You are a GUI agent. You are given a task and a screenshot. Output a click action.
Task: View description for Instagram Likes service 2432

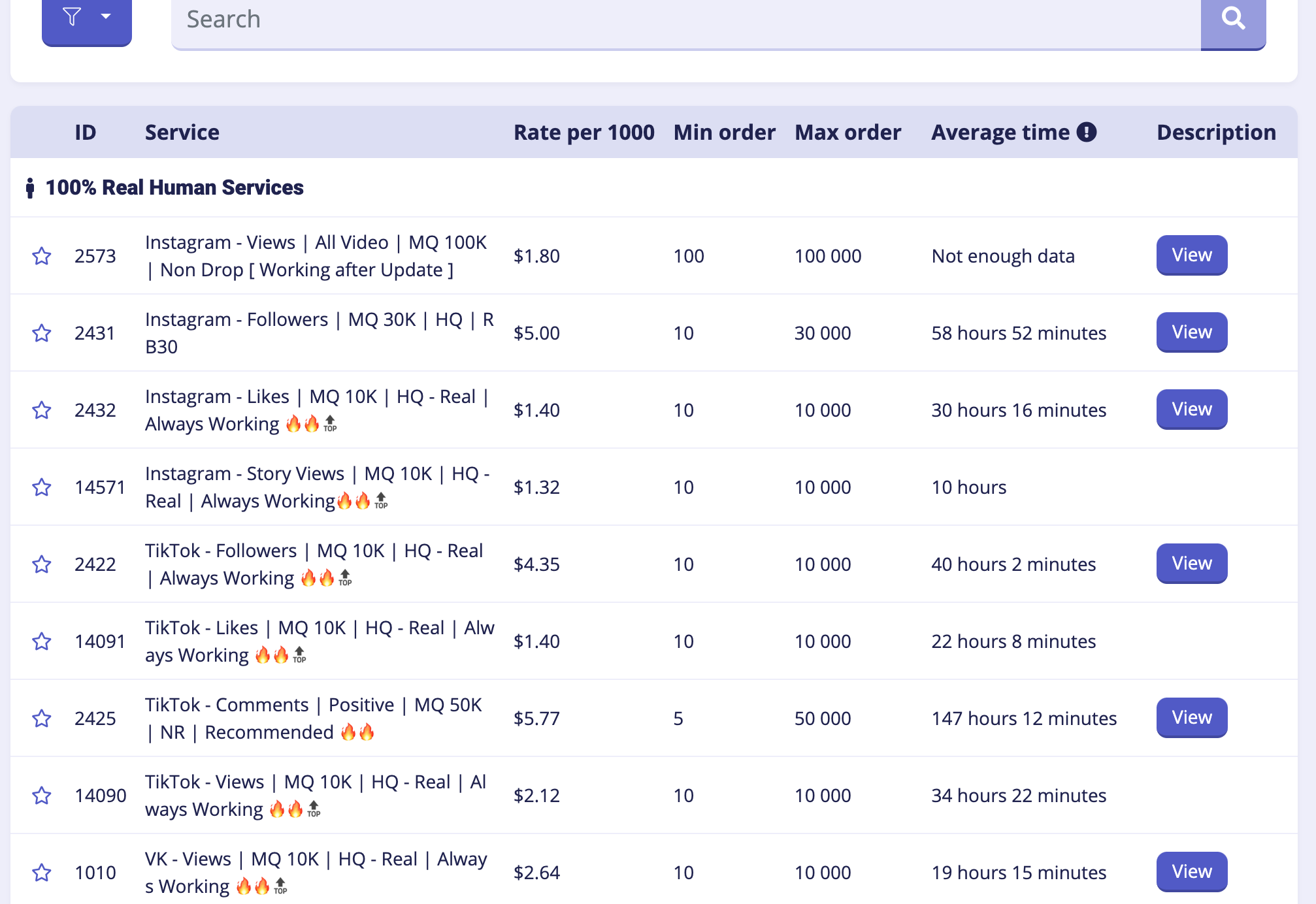(1192, 410)
